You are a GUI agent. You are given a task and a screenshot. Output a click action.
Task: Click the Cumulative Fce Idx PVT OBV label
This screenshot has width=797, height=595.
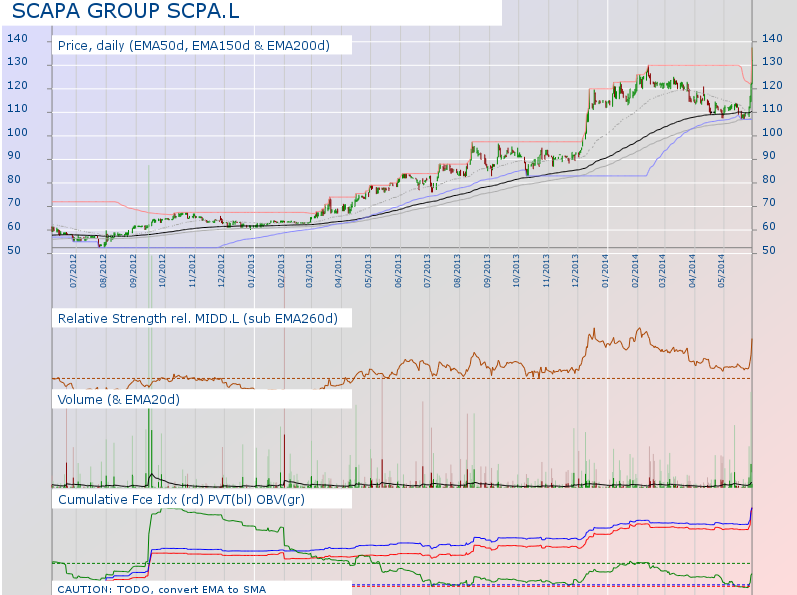coord(181,499)
